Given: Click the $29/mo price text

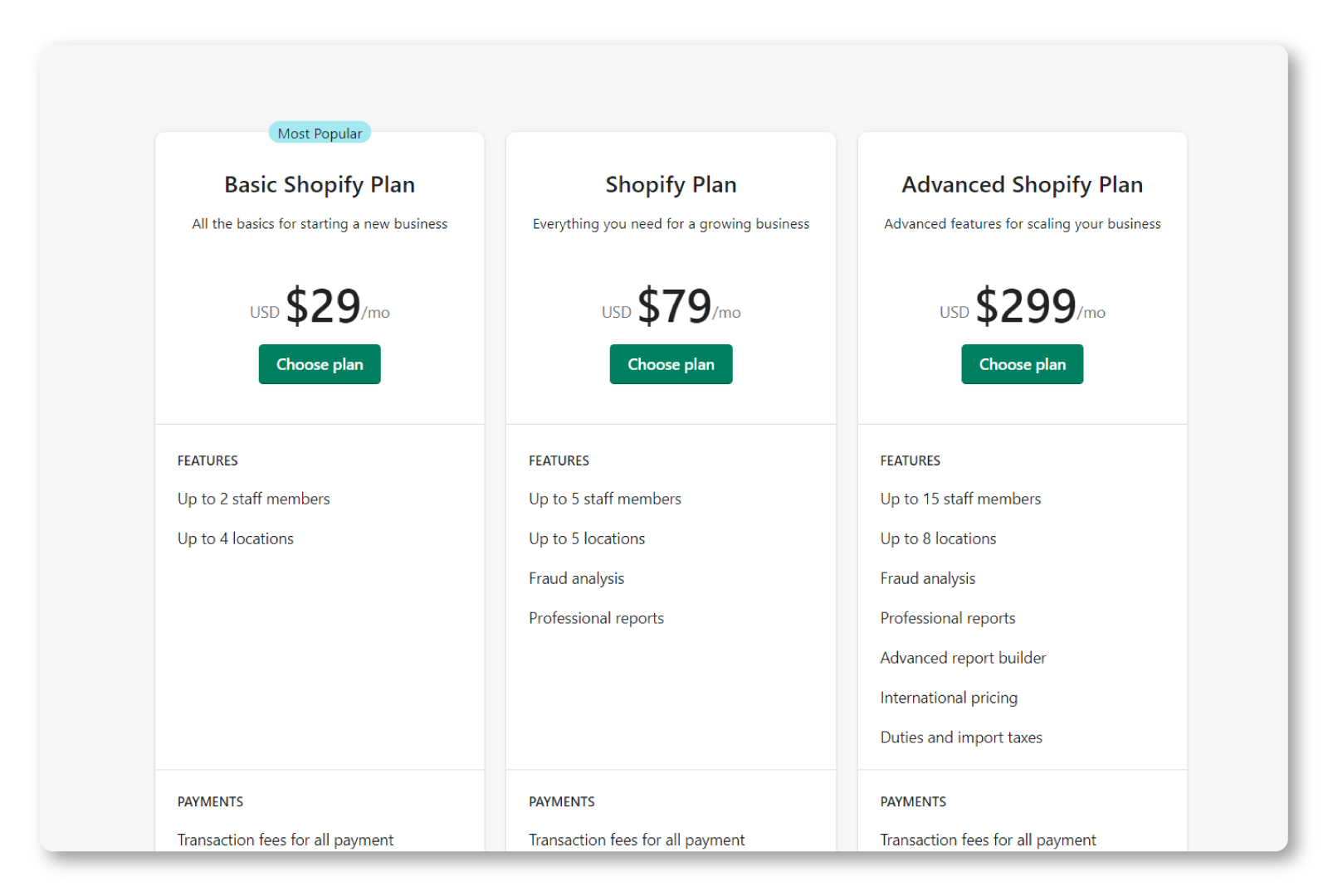Looking at the screenshot, I should [x=324, y=306].
